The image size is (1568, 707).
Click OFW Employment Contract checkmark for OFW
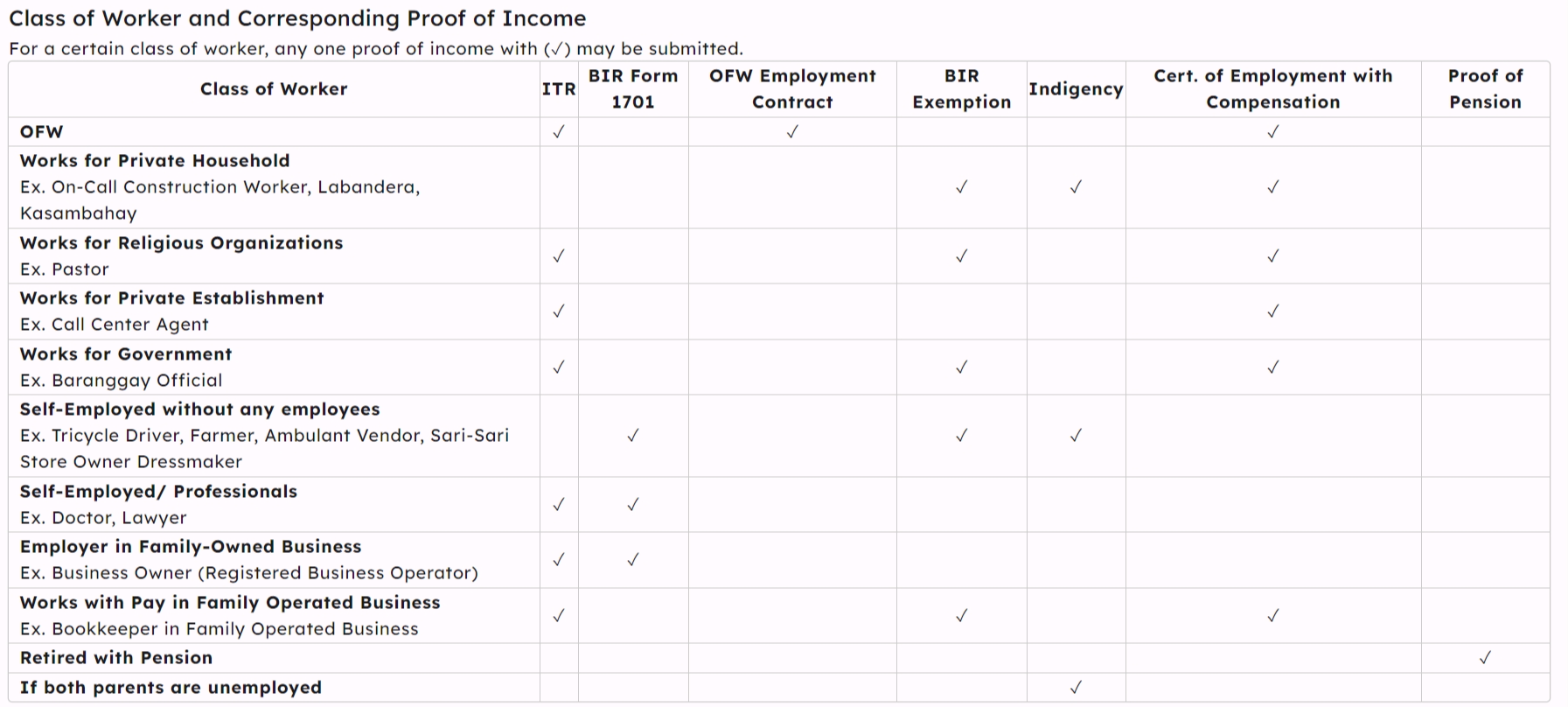tap(792, 132)
